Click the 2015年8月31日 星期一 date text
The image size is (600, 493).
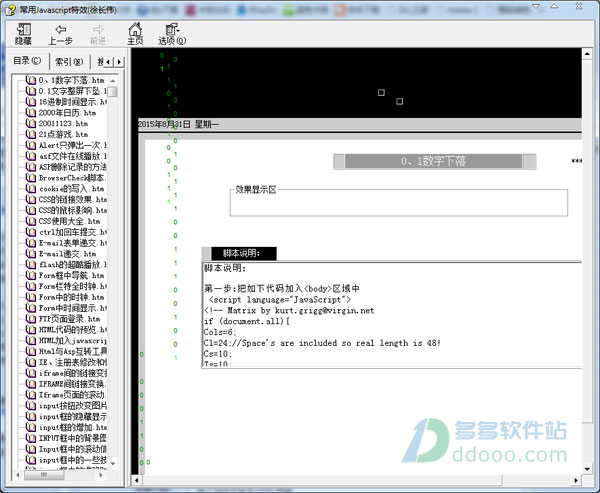[x=178, y=124]
